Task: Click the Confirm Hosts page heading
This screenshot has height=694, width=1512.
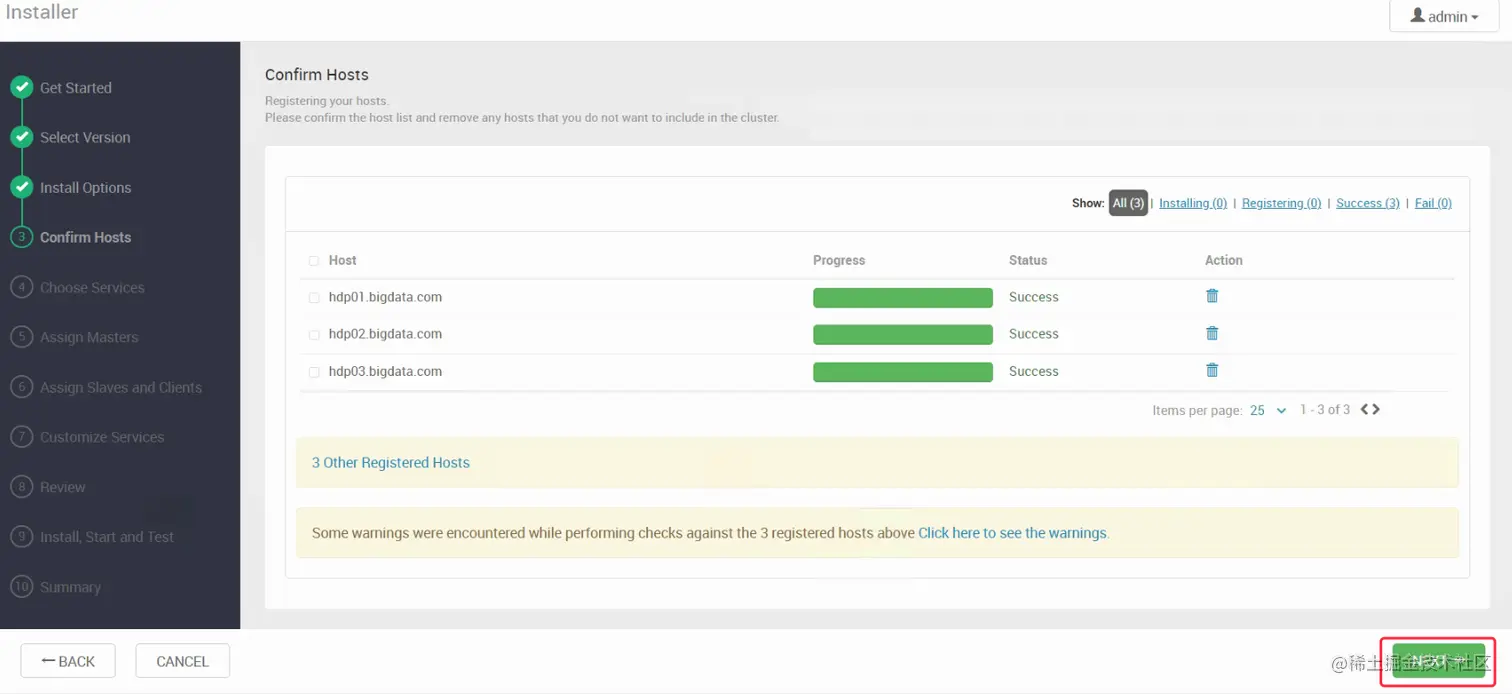Action: [x=317, y=75]
